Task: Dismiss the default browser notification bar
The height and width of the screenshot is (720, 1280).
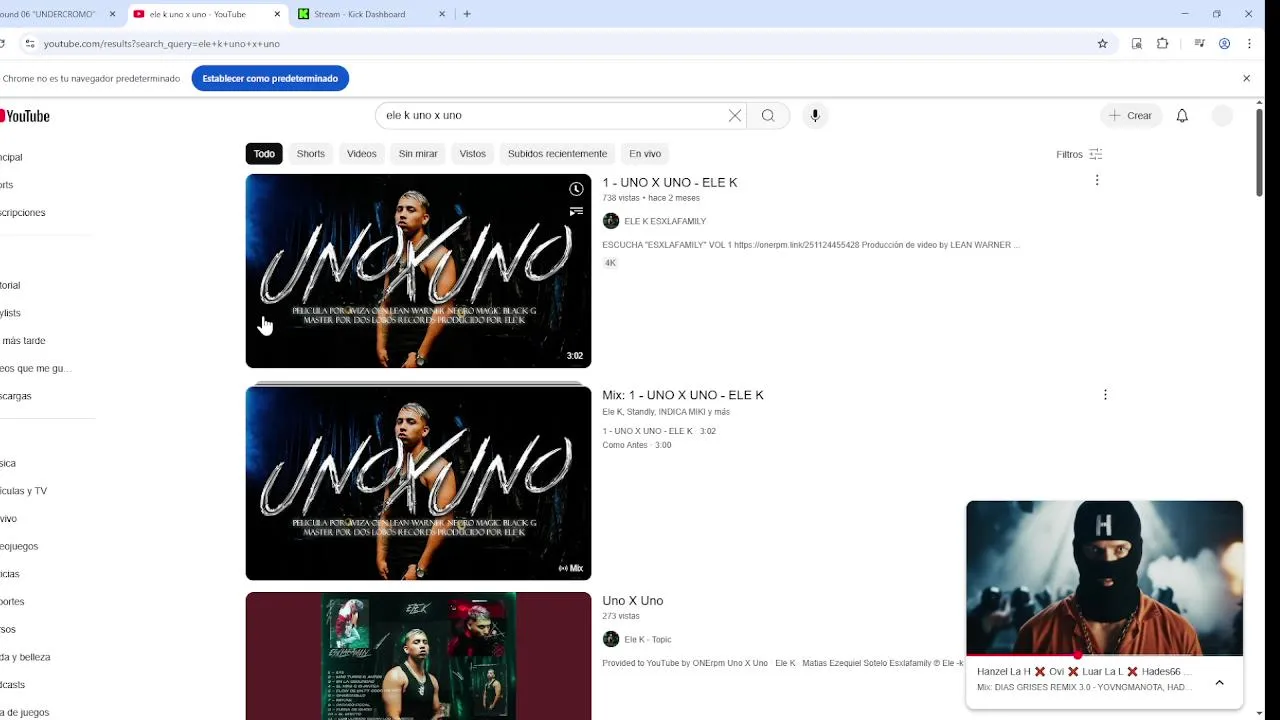Action: pos(1246,78)
